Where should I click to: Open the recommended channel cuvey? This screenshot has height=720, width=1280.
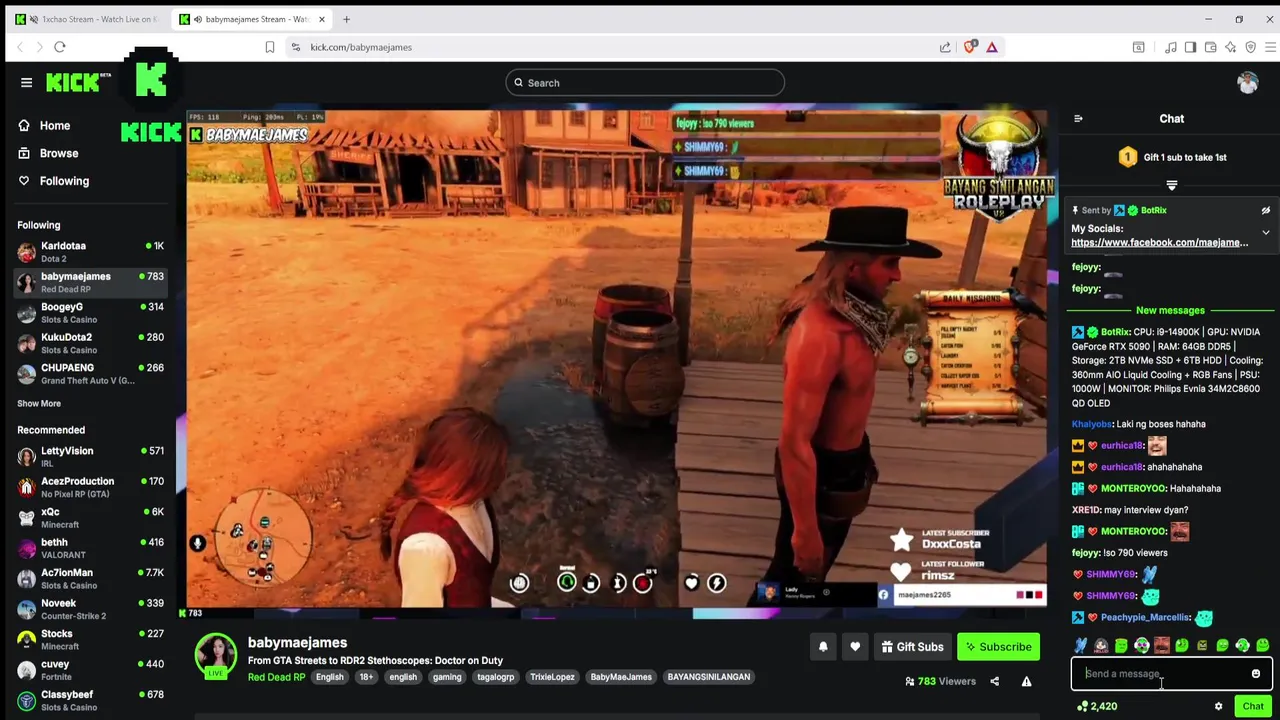[x=90, y=670]
